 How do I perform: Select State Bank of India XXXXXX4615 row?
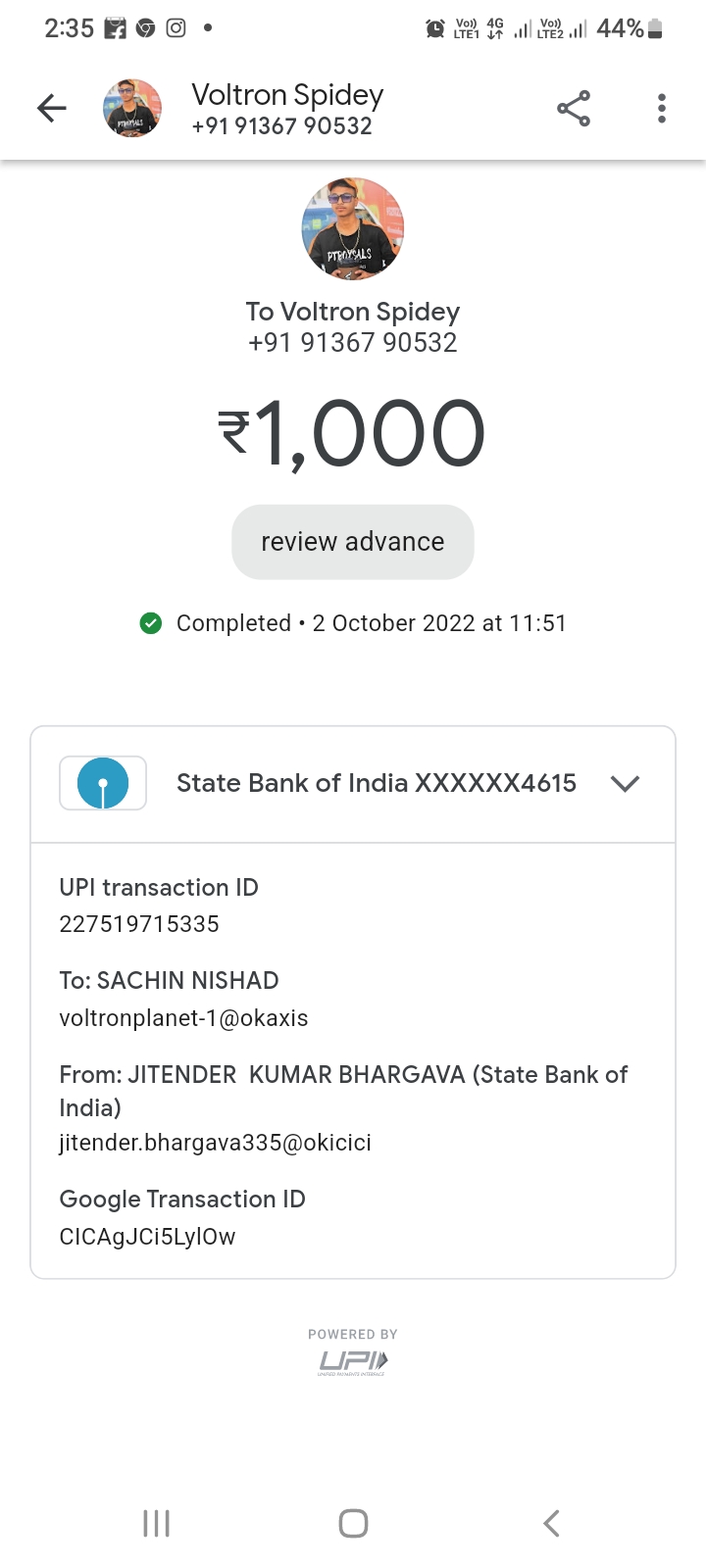[x=376, y=783]
